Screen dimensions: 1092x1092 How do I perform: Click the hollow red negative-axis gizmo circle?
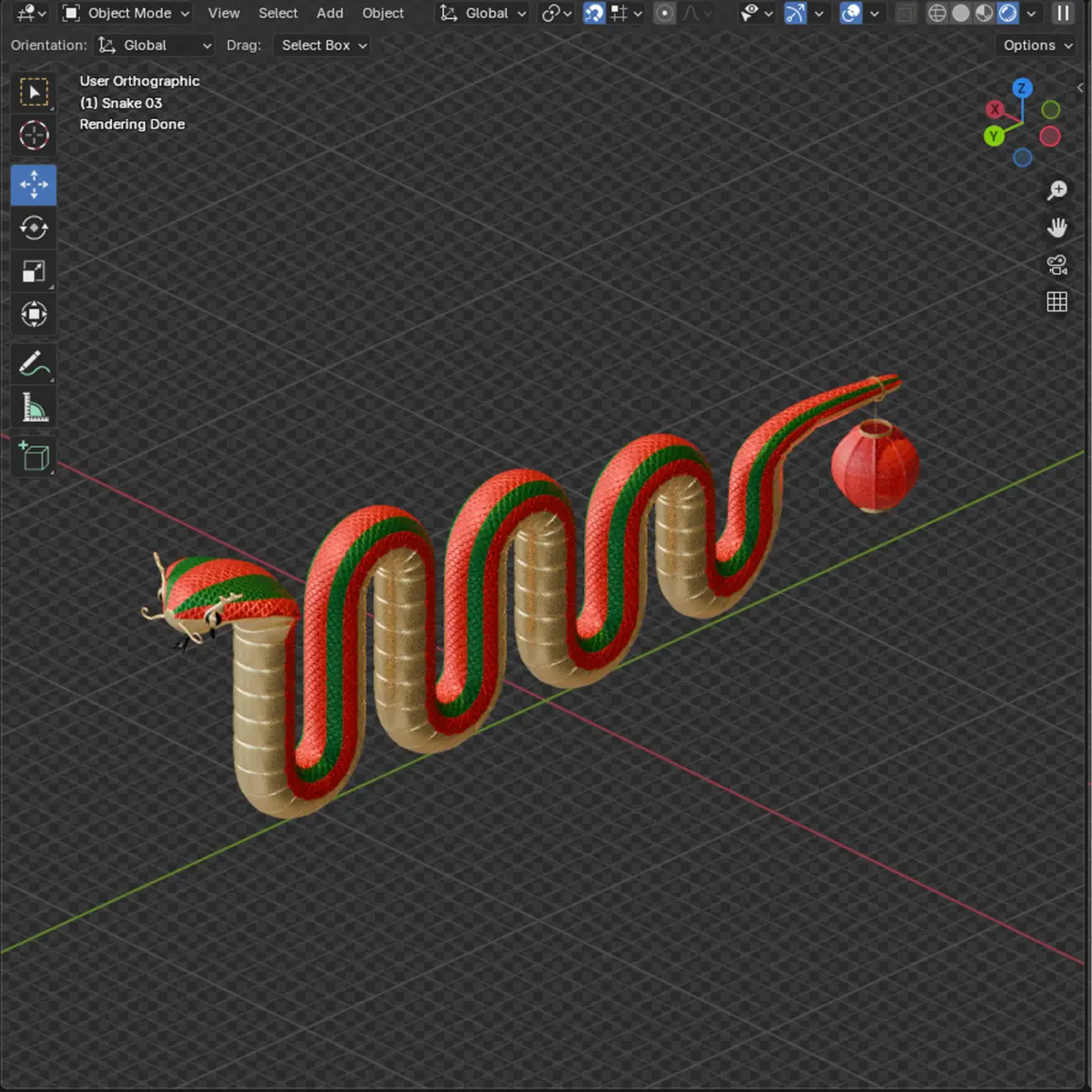[1050, 136]
